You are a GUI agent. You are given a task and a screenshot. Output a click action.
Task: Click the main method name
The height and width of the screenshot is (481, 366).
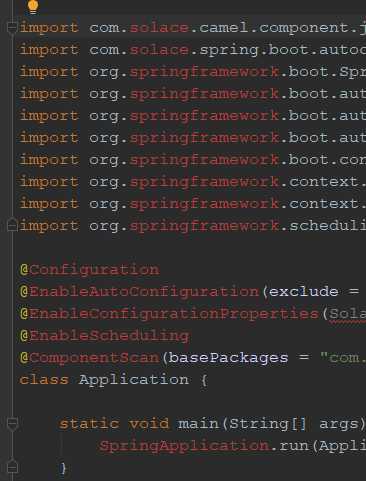pos(198,424)
